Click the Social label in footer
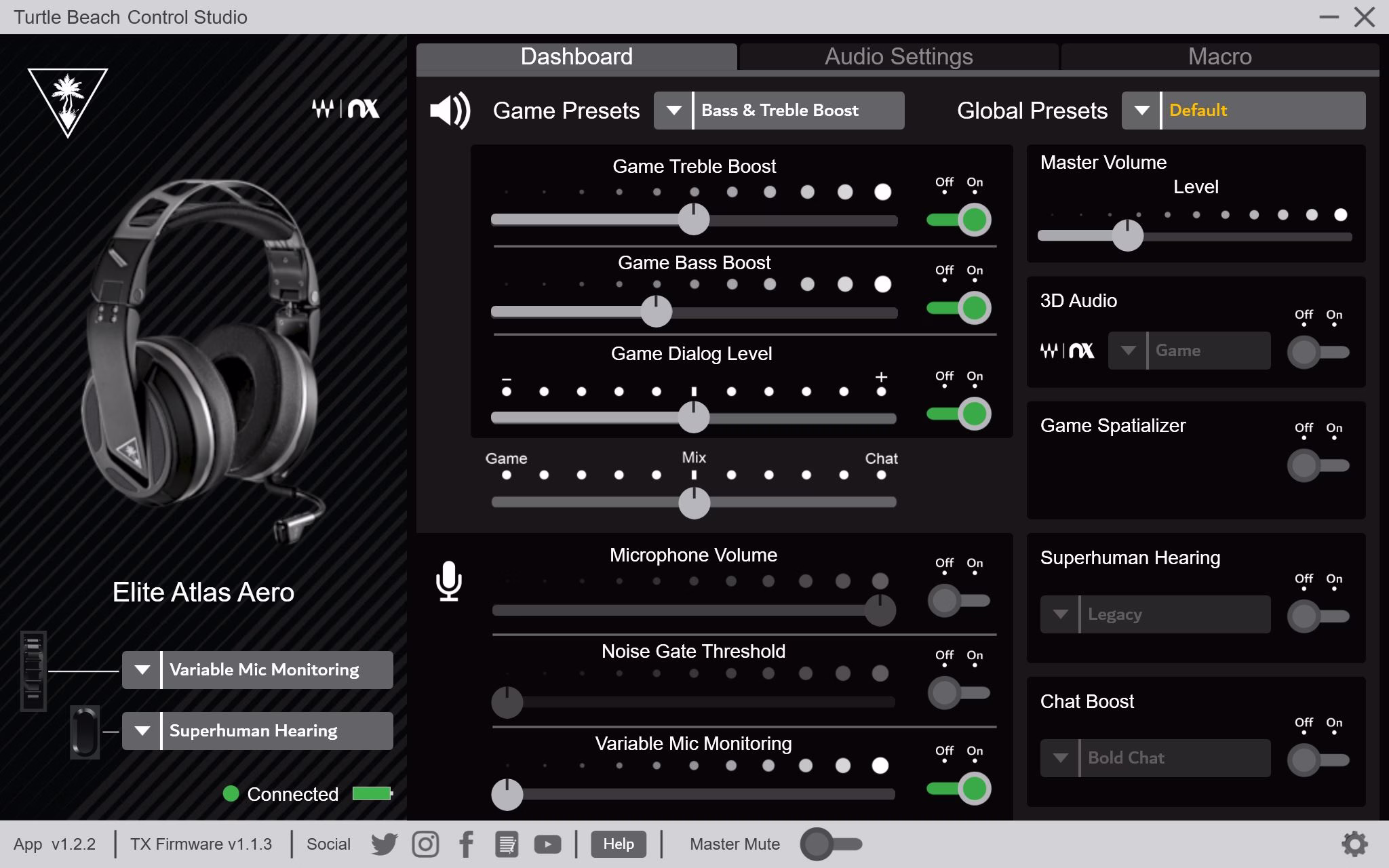Screen dimensions: 1389x868 point(328,844)
